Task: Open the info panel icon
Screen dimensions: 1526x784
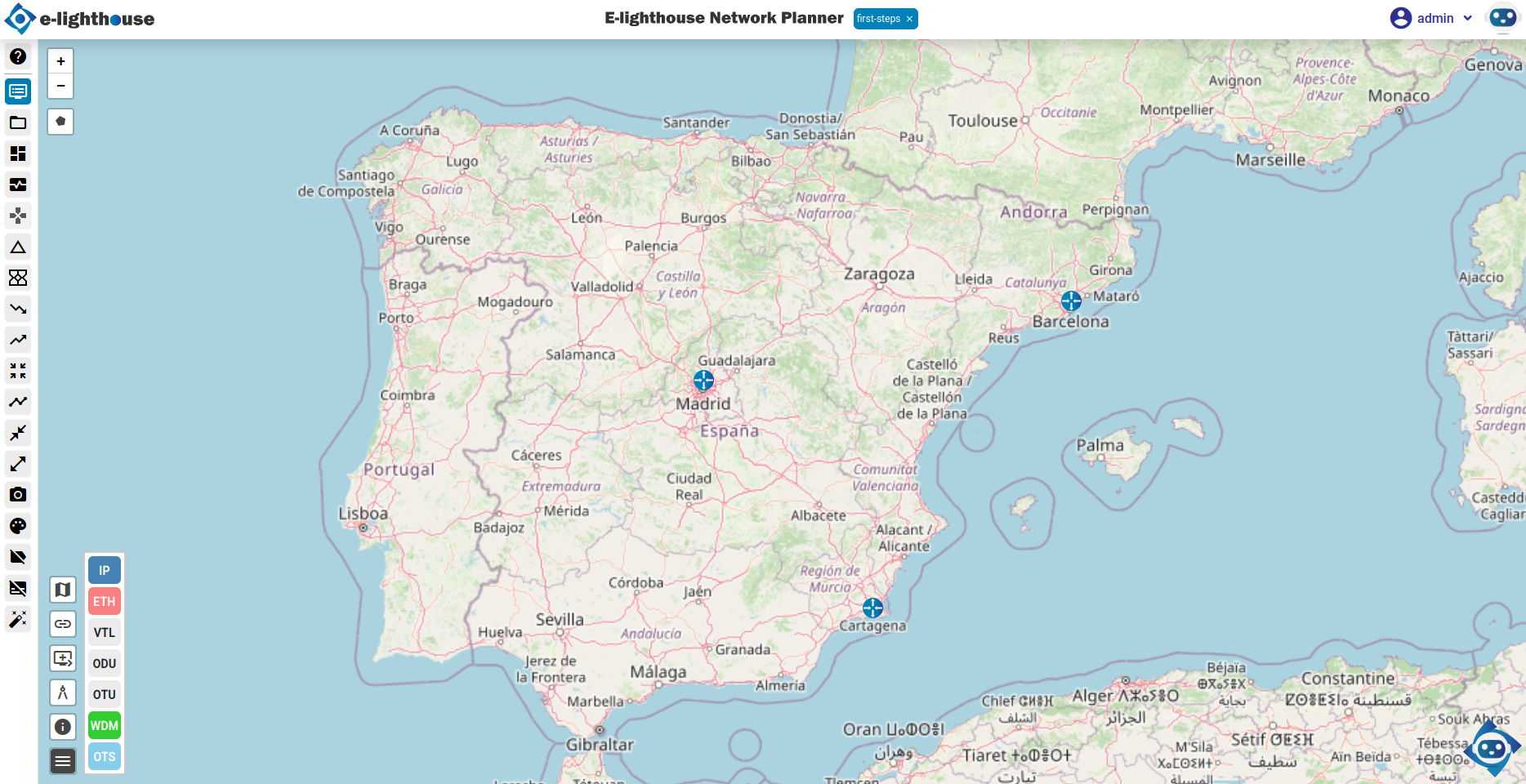Action: point(62,725)
